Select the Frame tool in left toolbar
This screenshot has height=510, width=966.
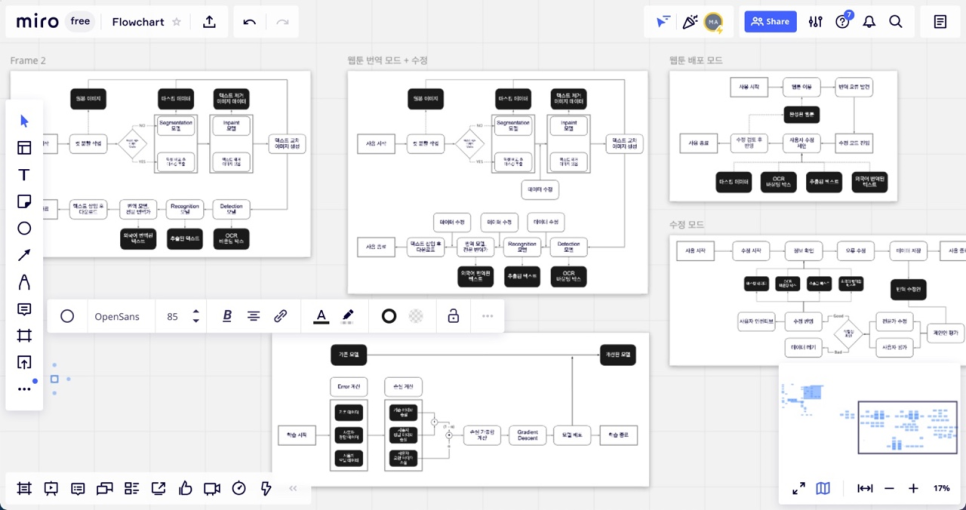[x=24, y=335]
